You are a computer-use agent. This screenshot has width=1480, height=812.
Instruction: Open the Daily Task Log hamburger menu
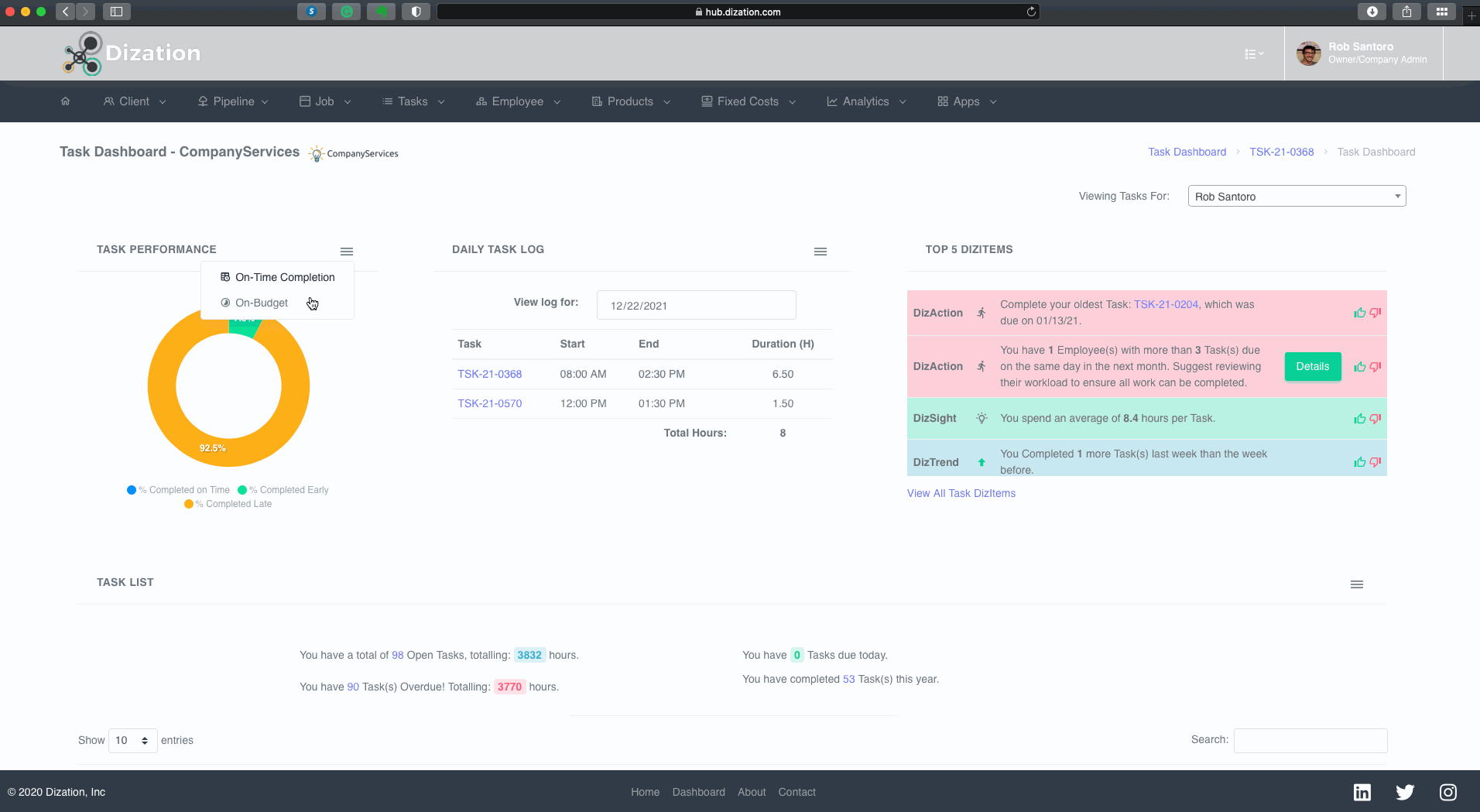[821, 252]
